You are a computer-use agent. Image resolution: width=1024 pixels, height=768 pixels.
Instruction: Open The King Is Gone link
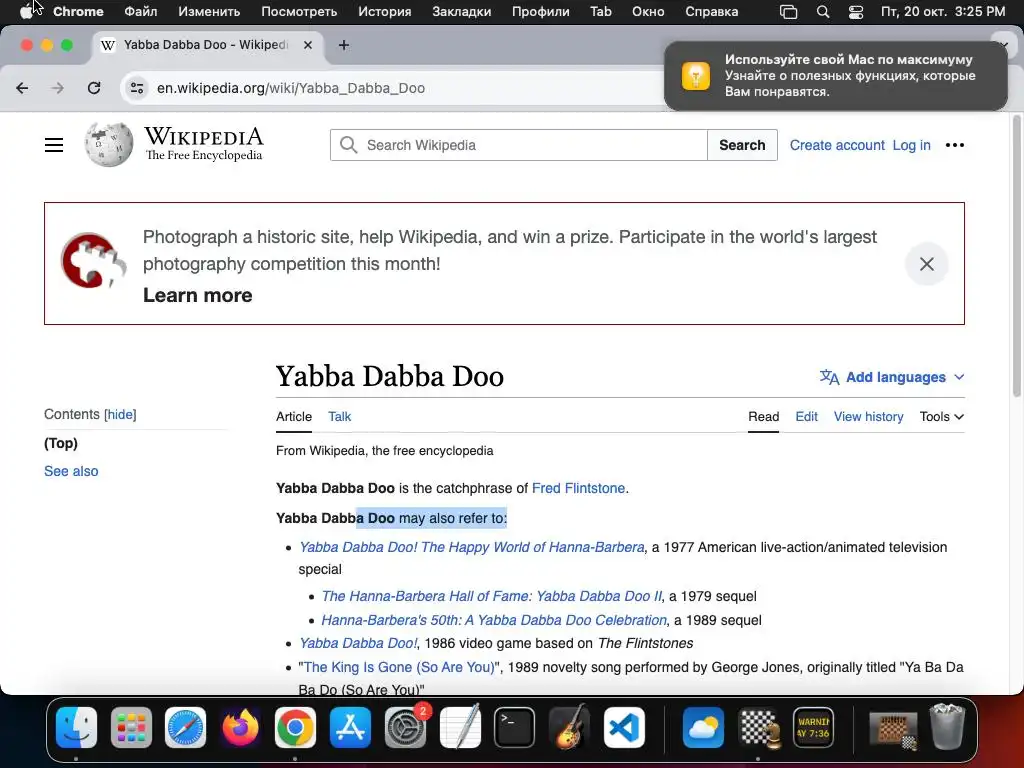(x=399, y=667)
